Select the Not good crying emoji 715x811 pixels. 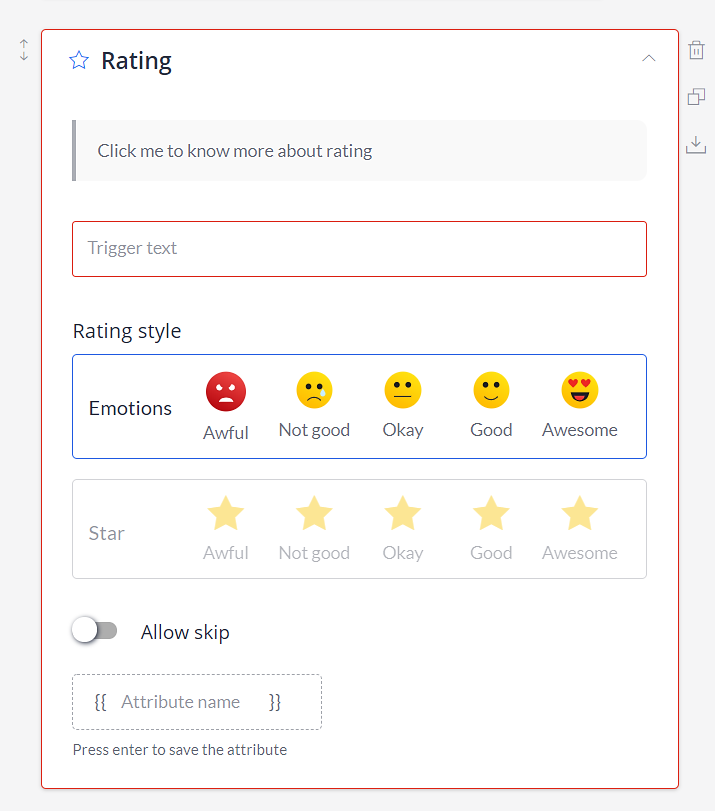tap(314, 390)
